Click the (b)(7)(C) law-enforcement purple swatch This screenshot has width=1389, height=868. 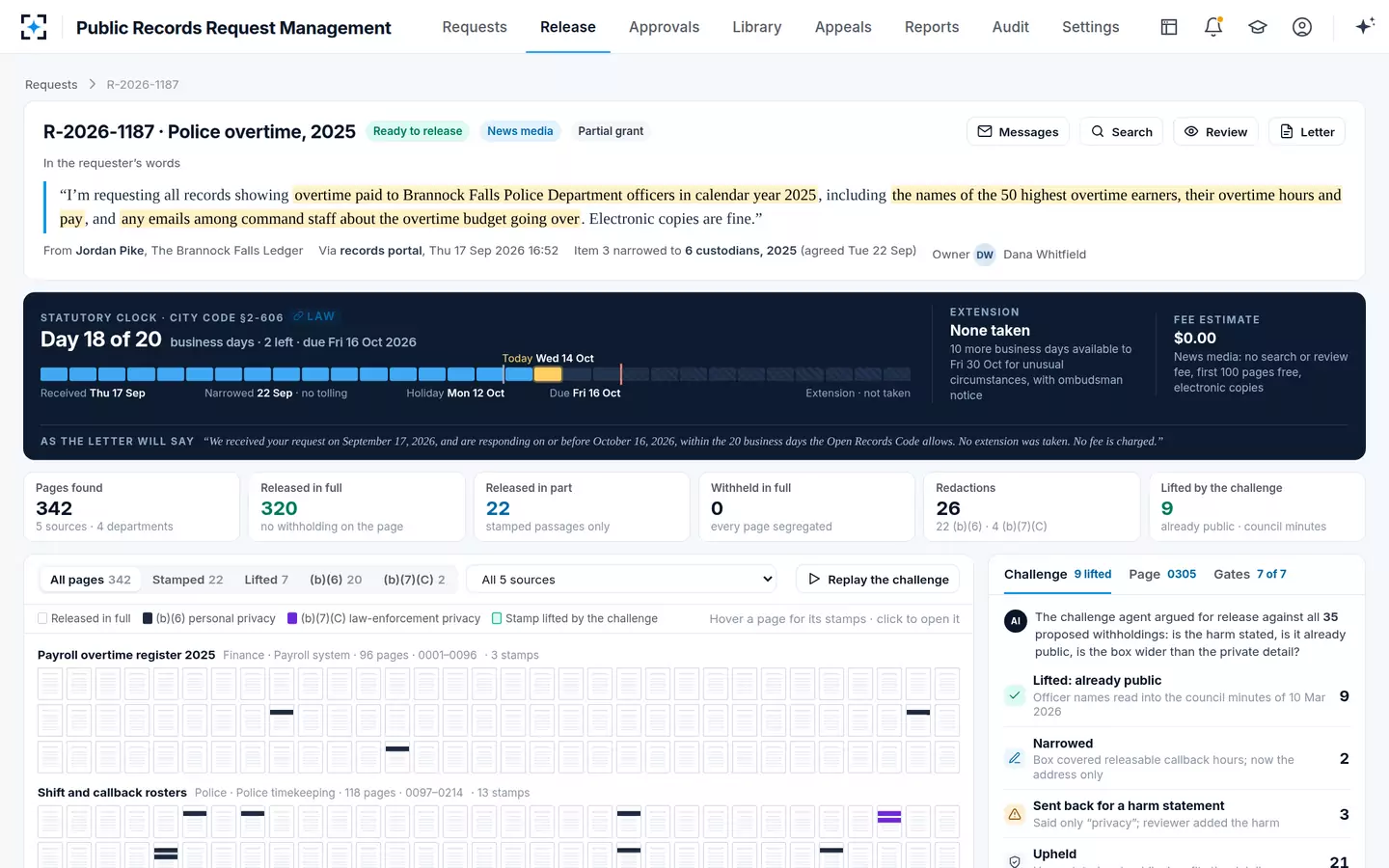pyautogui.click(x=292, y=618)
